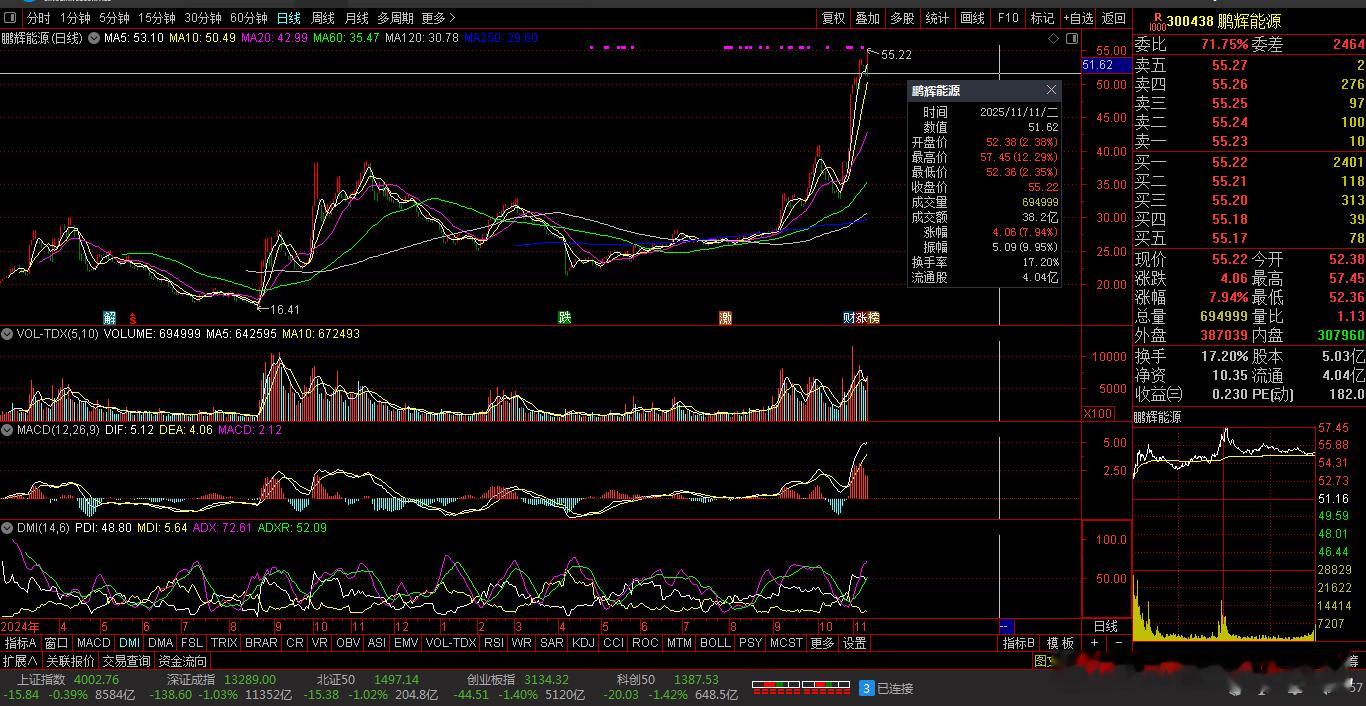
Task: Expand VOL-TDX indicator settings arrow
Action: coord(7,334)
